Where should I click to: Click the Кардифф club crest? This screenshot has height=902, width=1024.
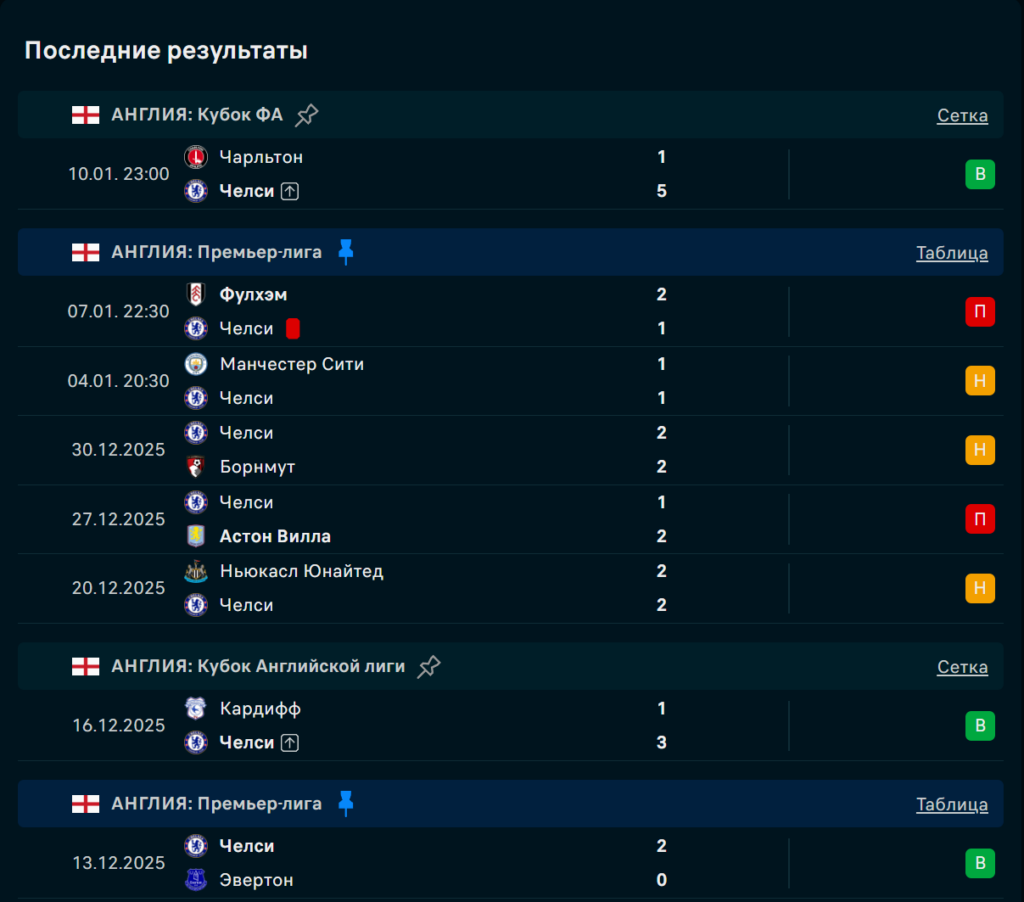[196, 709]
